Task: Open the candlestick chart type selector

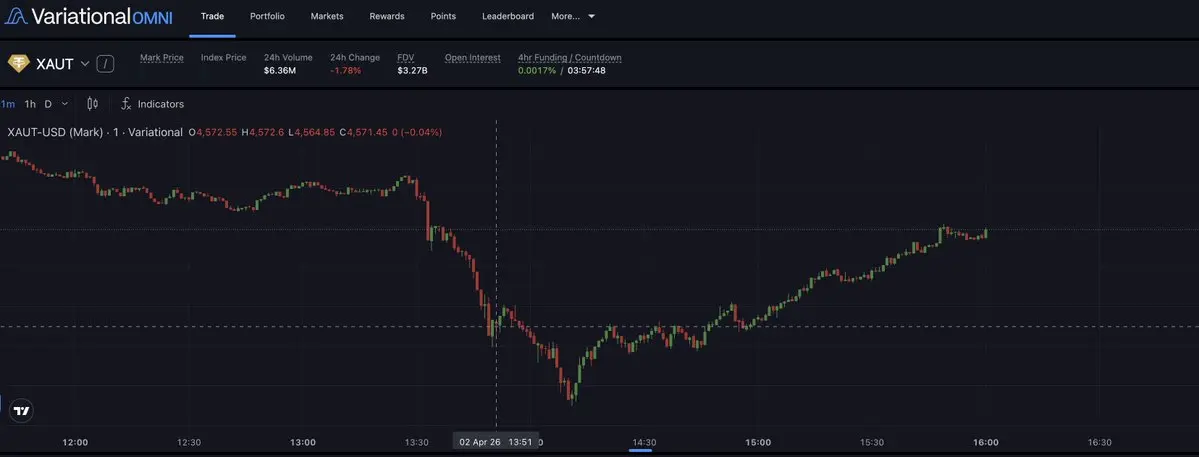Action: (x=93, y=104)
